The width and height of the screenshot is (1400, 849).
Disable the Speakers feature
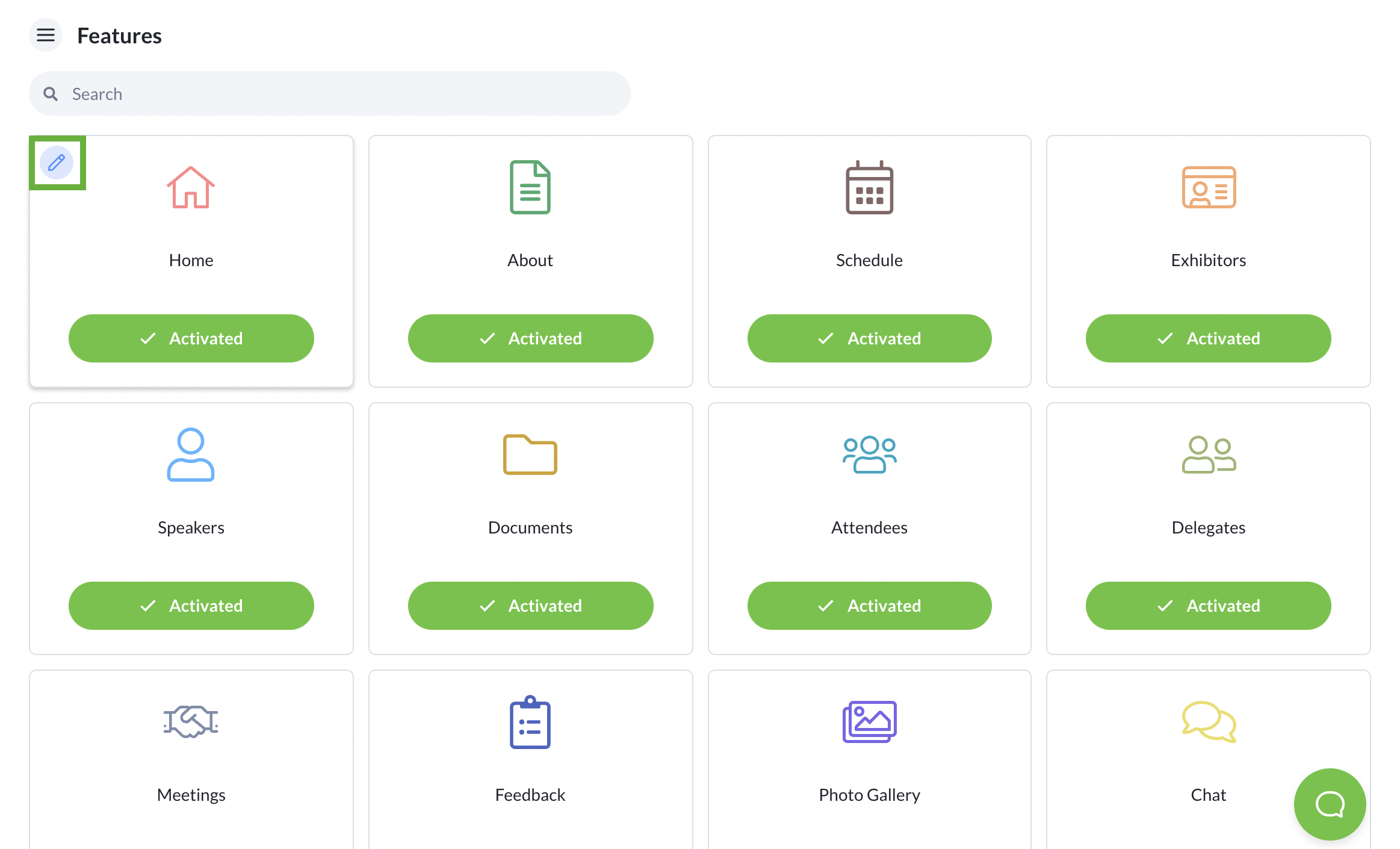click(x=191, y=606)
